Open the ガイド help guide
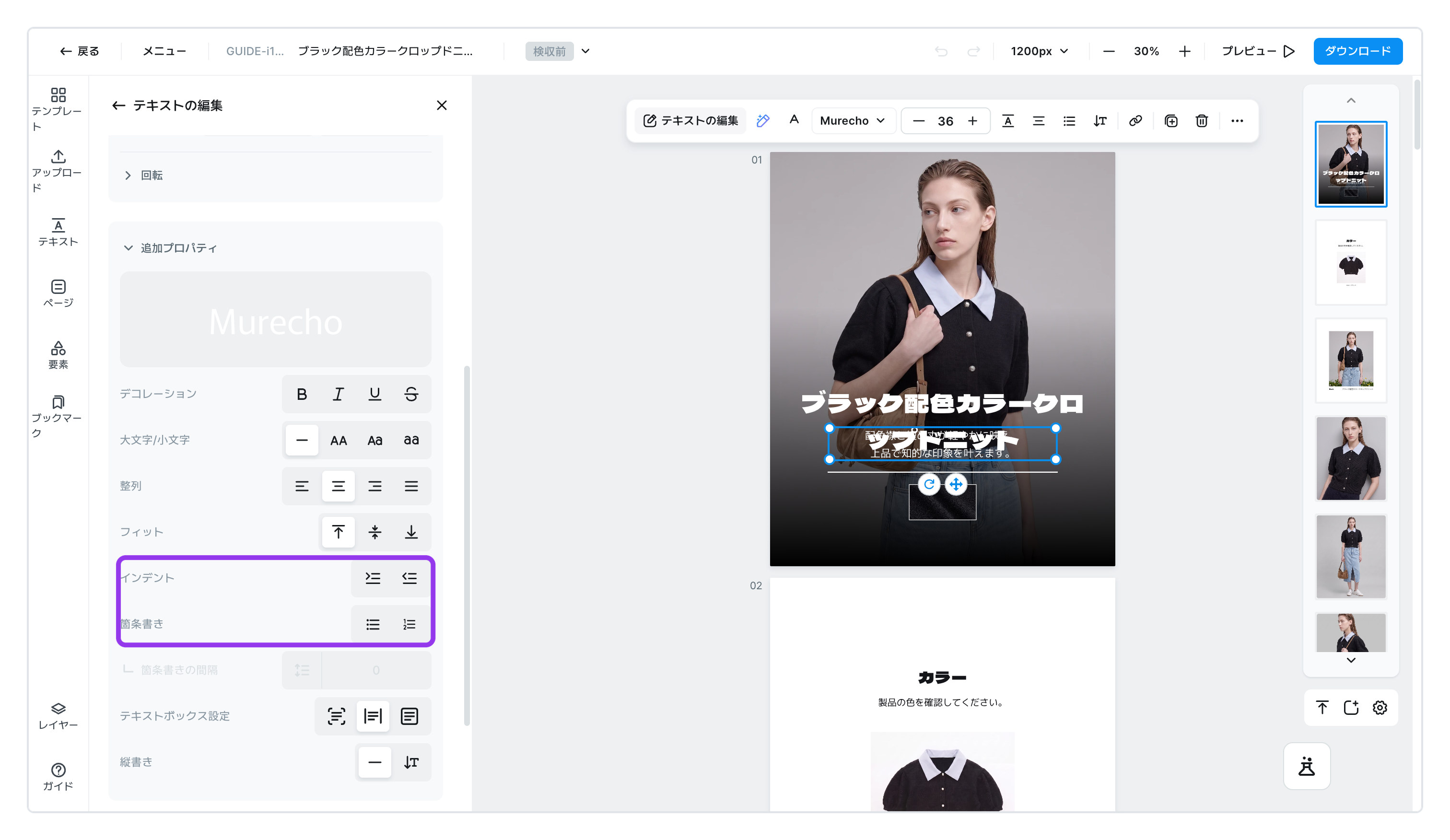Image resolution: width=1450 pixels, height=840 pixels. [58, 777]
